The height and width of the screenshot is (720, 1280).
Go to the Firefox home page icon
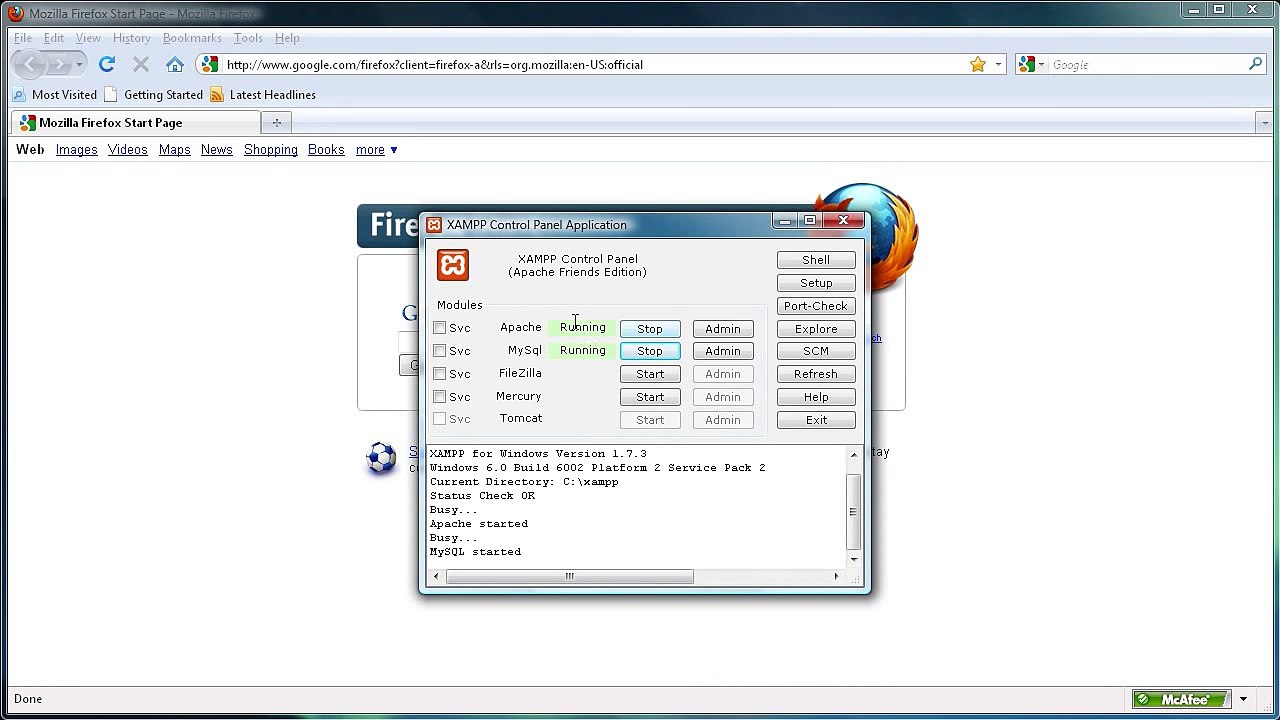pos(175,65)
